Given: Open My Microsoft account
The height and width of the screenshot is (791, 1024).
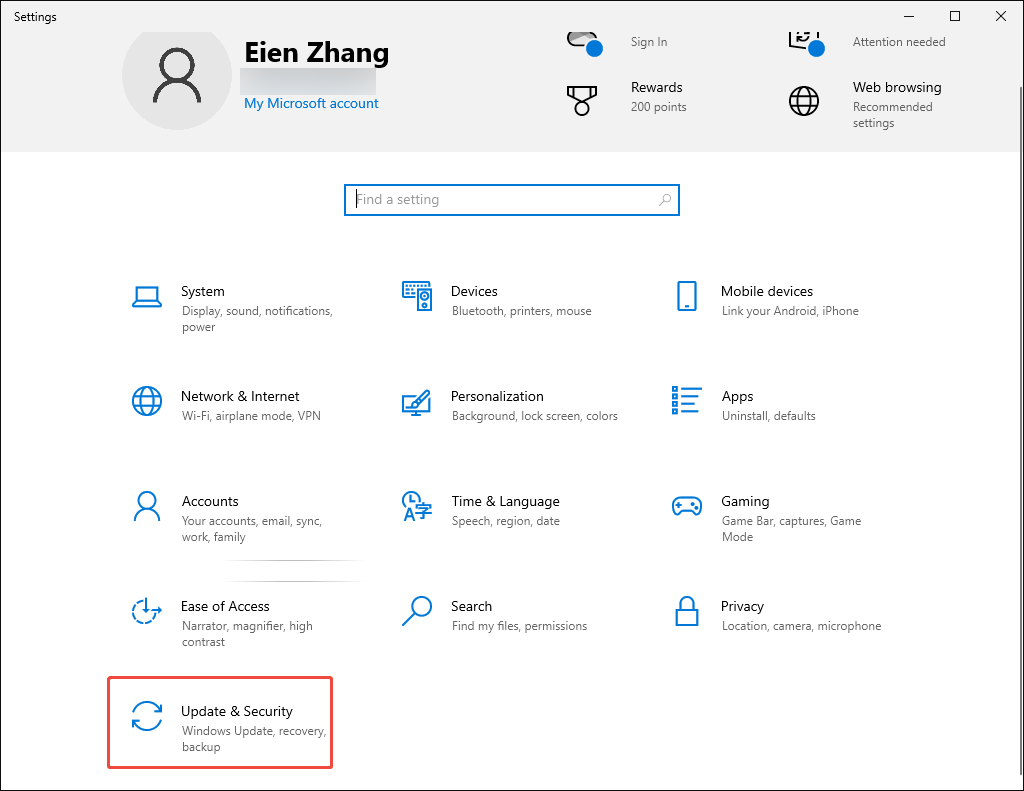Looking at the screenshot, I should click(310, 103).
